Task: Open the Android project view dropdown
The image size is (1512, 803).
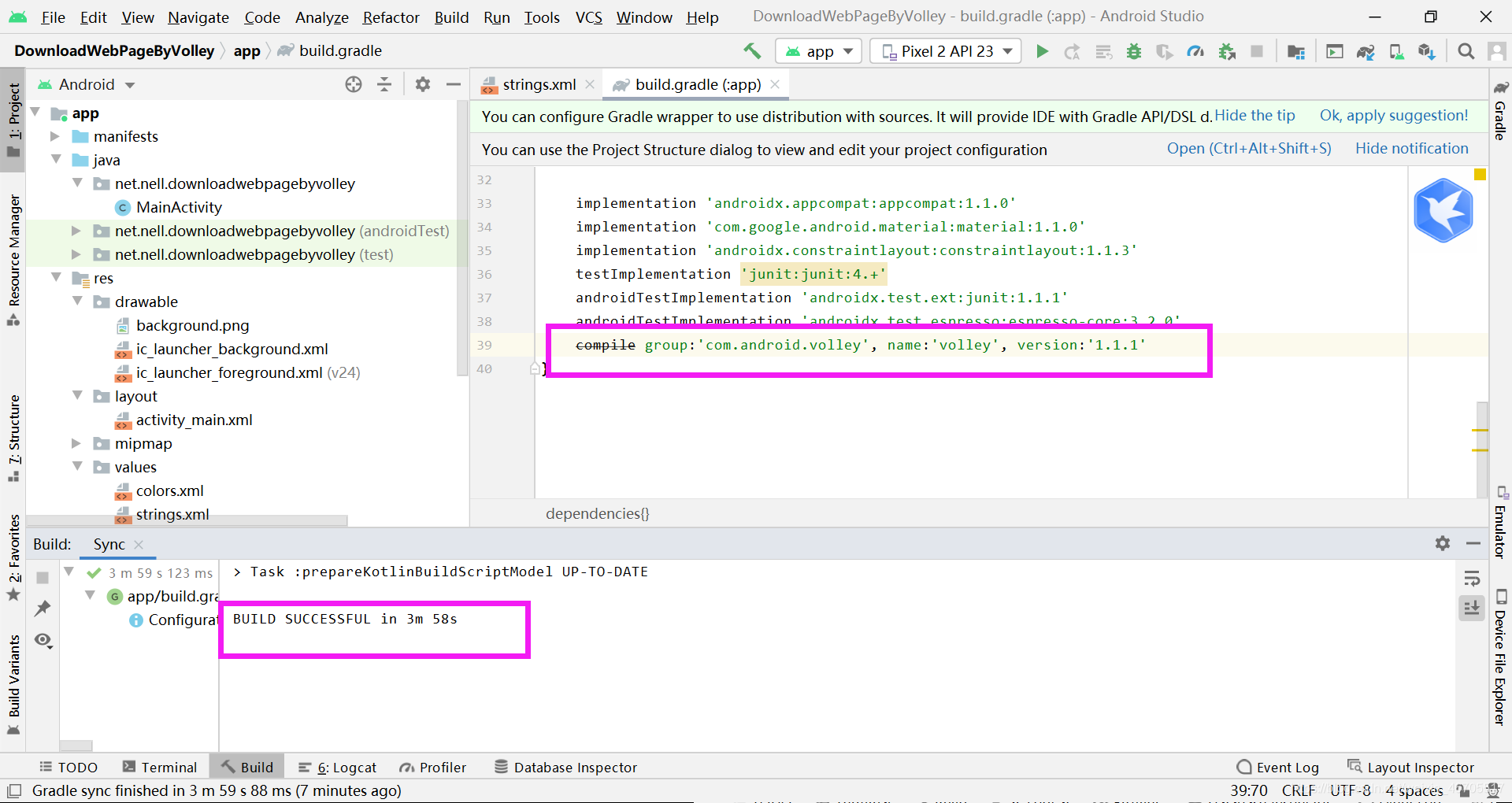Action: [x=87, y=84]
